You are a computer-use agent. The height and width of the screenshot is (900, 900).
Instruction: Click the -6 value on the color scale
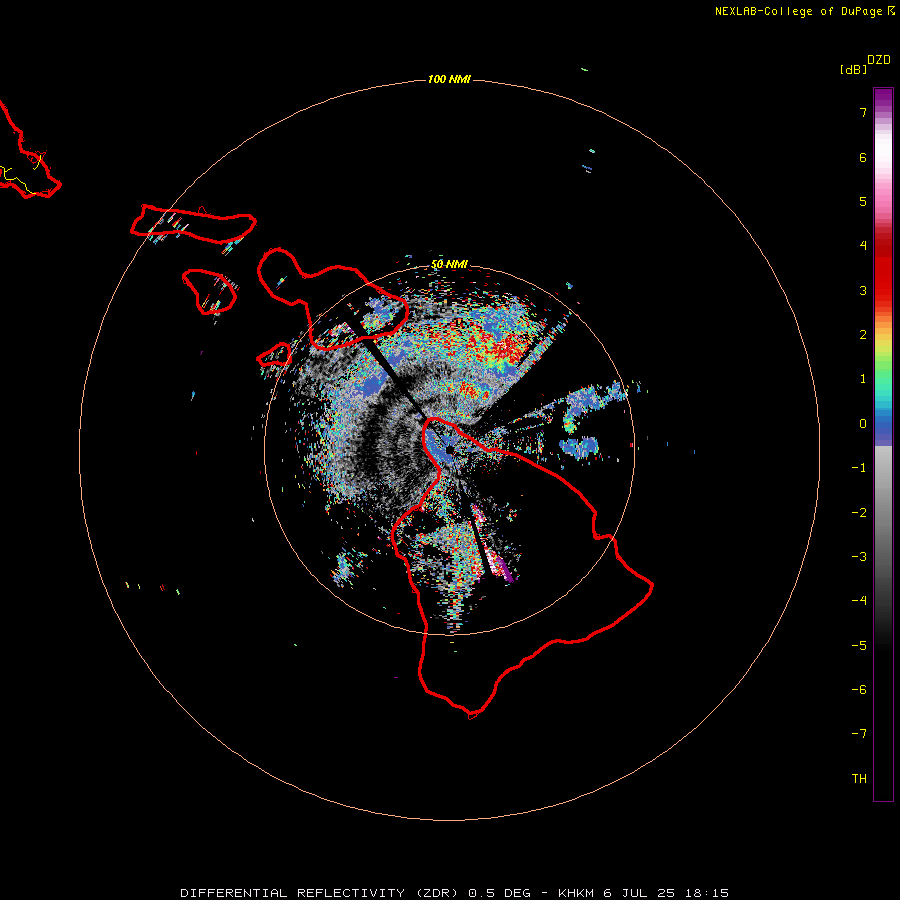(859, 690)
